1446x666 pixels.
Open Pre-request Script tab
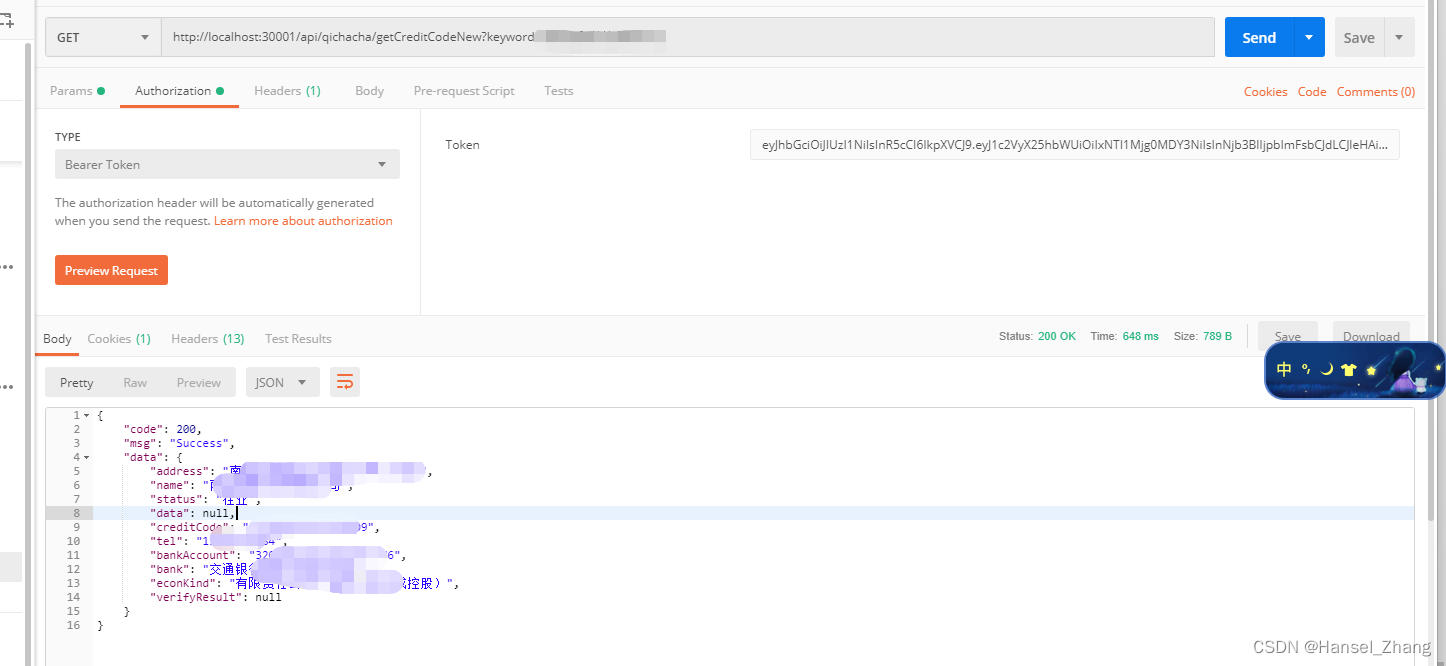[464, 90]
